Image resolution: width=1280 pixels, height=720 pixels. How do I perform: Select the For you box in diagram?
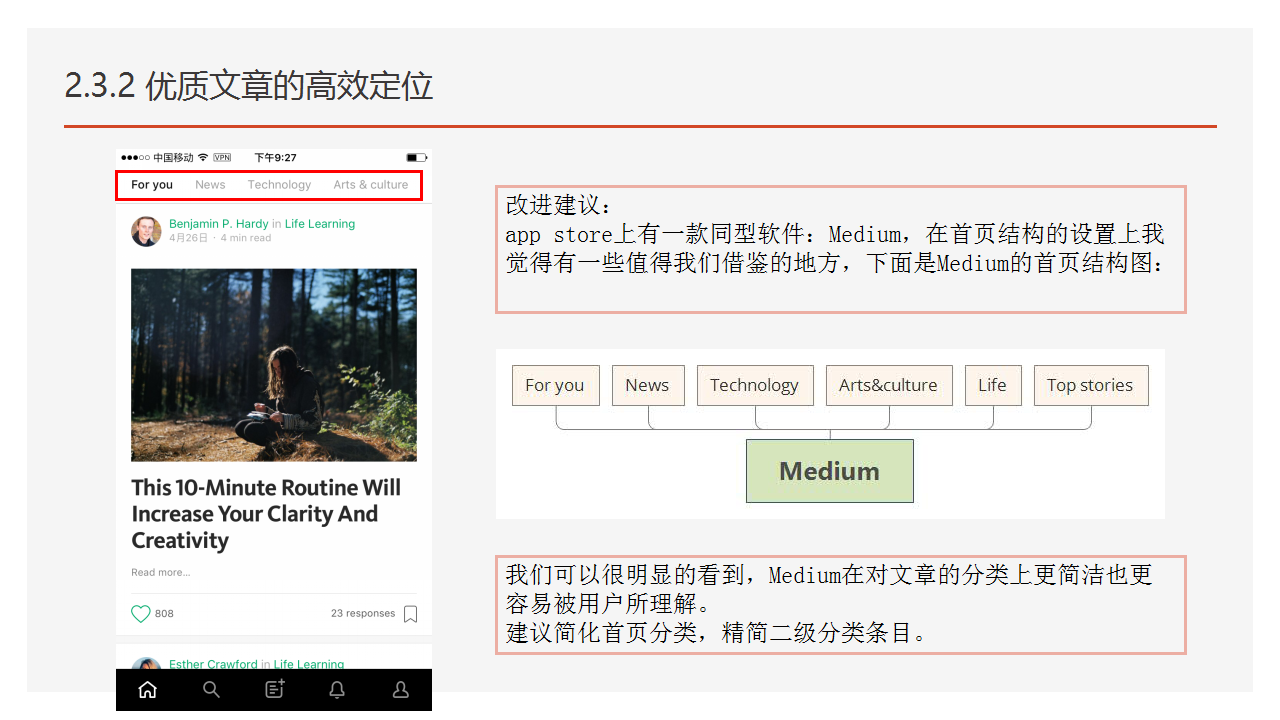click(x=555, y=385)
